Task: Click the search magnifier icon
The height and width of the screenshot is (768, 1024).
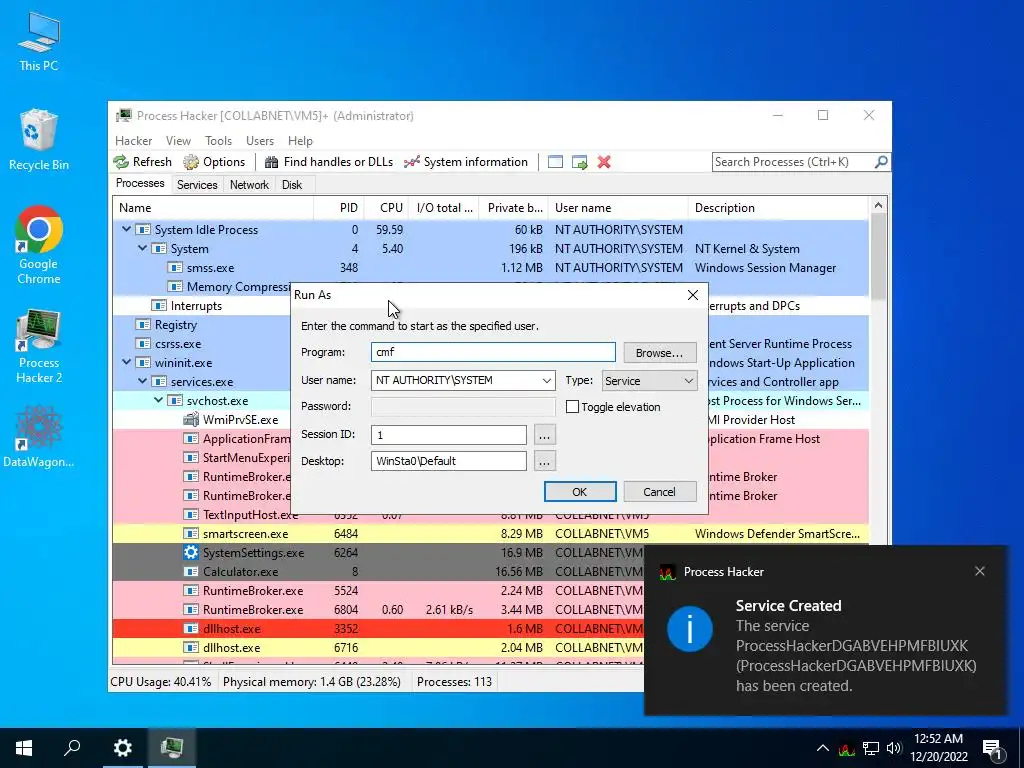Action: (881, 161)
